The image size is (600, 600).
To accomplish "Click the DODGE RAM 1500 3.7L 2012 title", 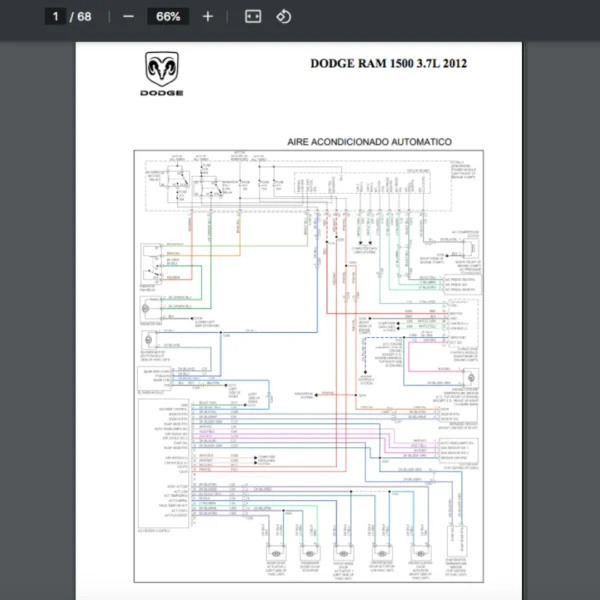I will point(388,64).
